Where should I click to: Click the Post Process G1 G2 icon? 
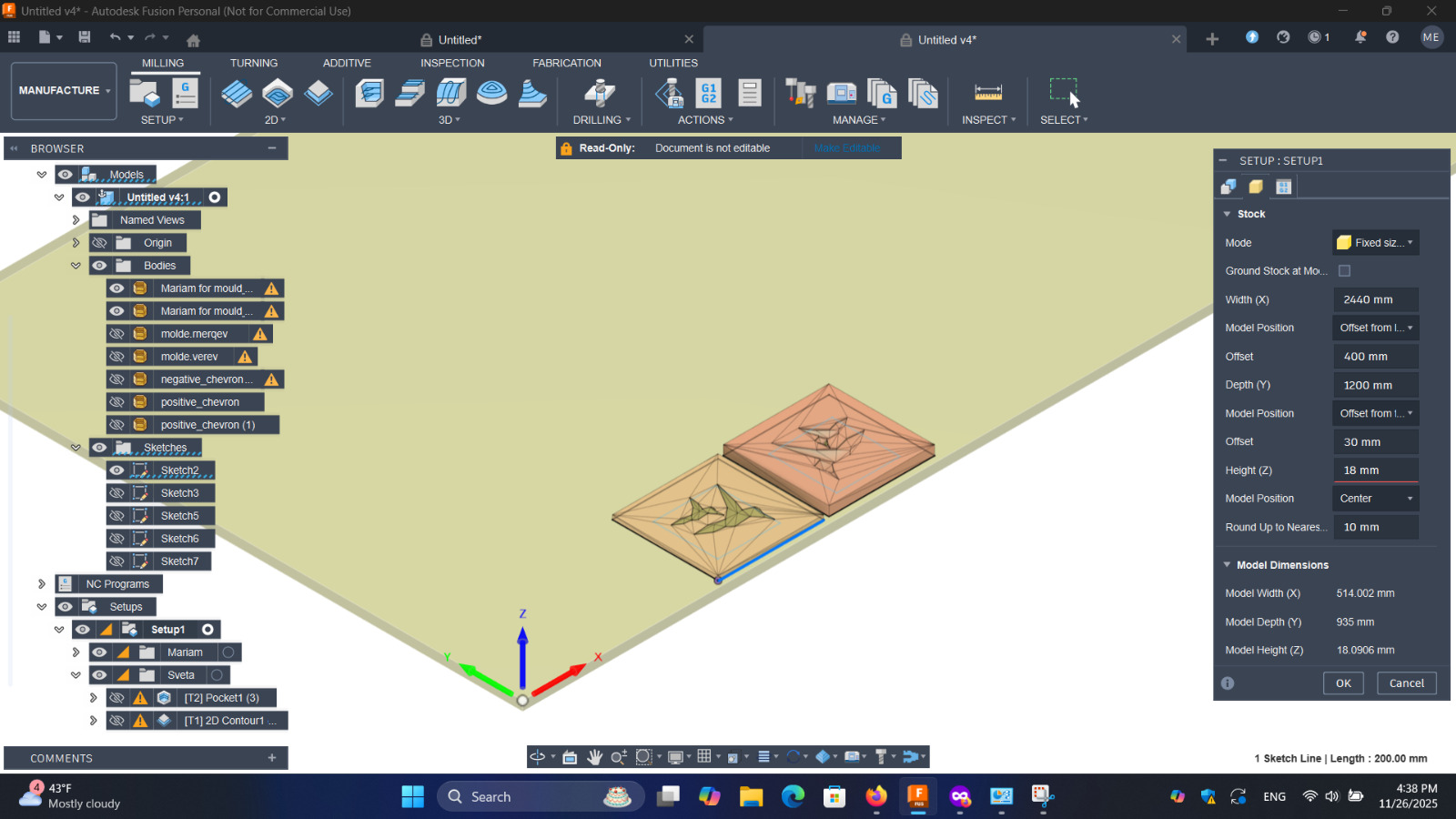(x=708, y=93)
